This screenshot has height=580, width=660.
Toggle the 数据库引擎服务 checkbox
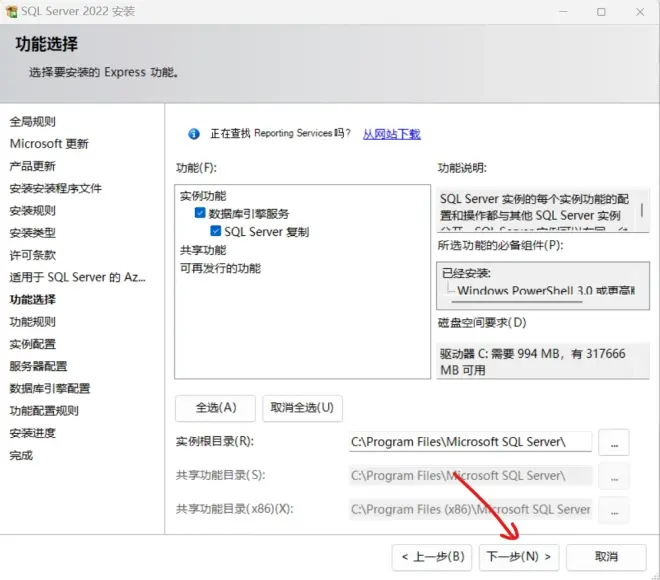(200, 213)
